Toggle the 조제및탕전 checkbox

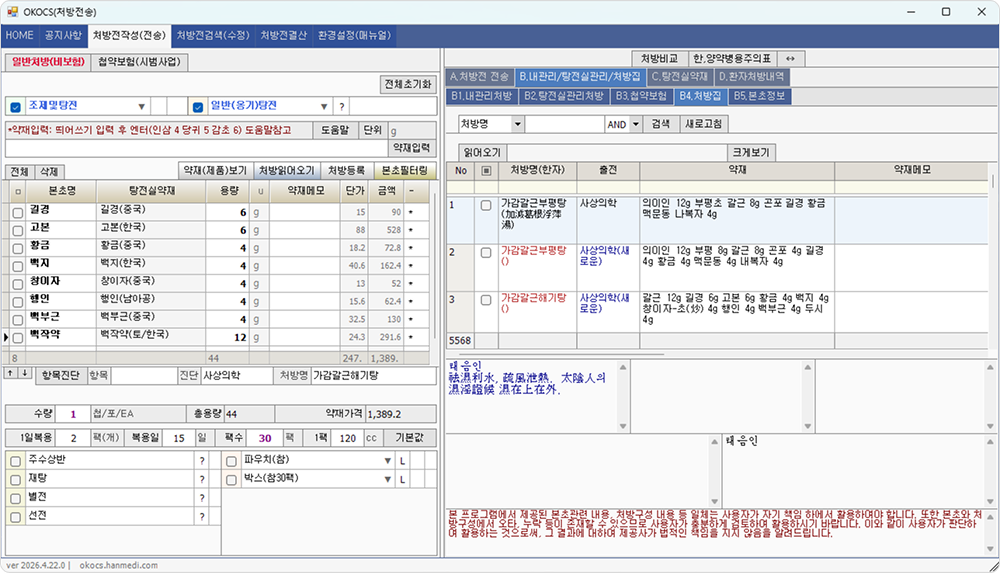[15, 107]
